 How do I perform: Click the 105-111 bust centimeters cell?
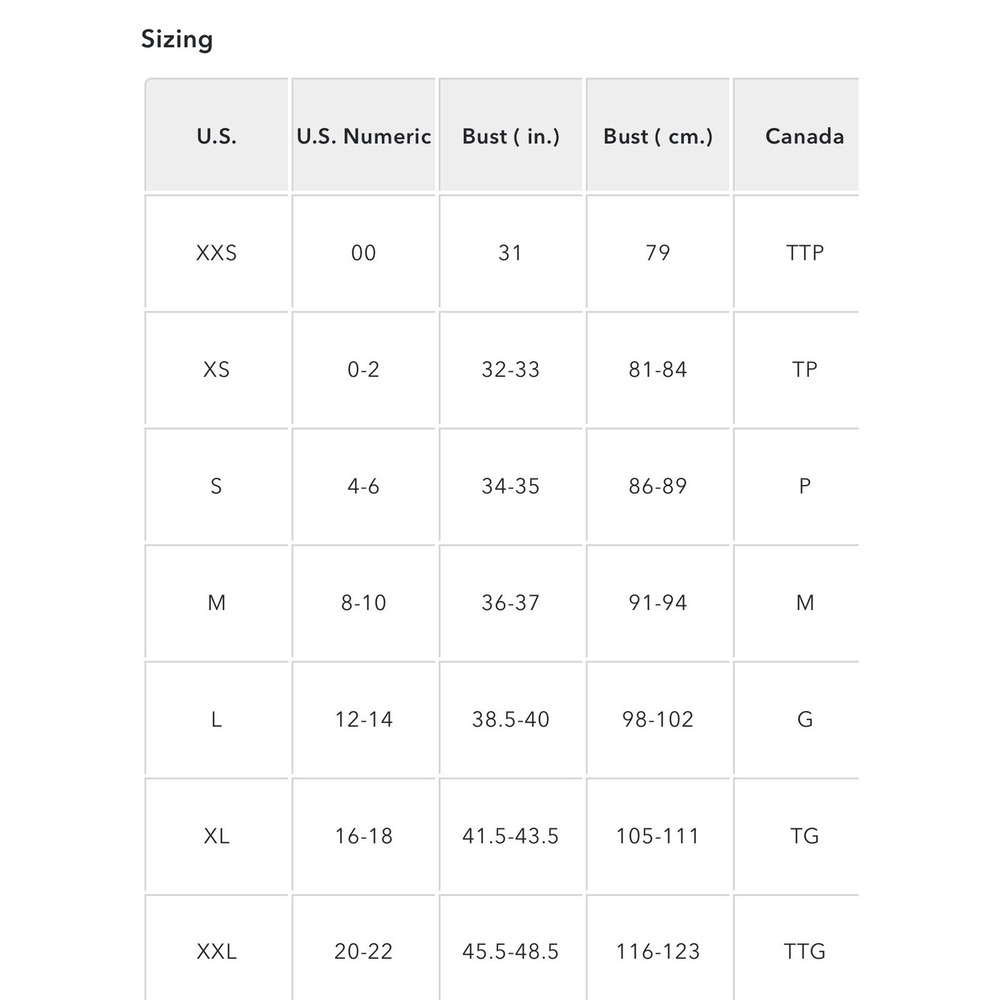[x=658, y=835]
